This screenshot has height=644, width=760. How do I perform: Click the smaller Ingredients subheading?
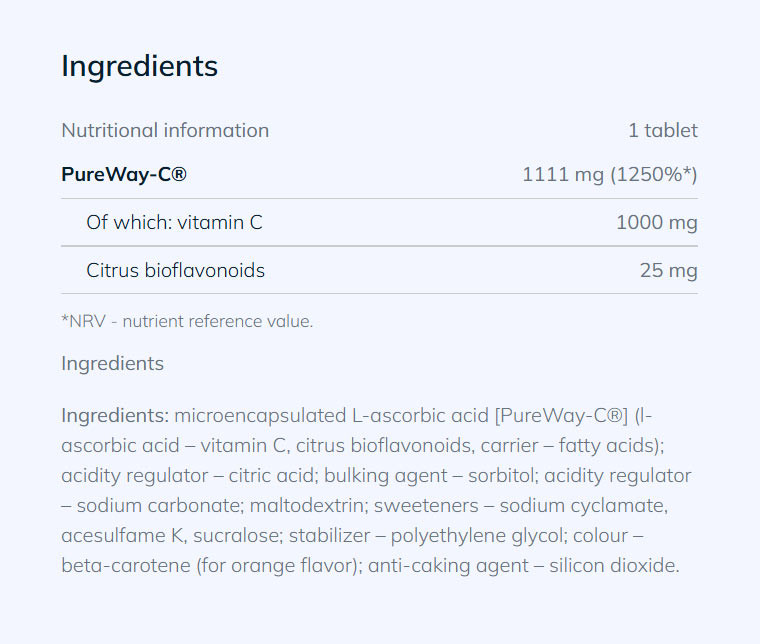click(112, 363)
